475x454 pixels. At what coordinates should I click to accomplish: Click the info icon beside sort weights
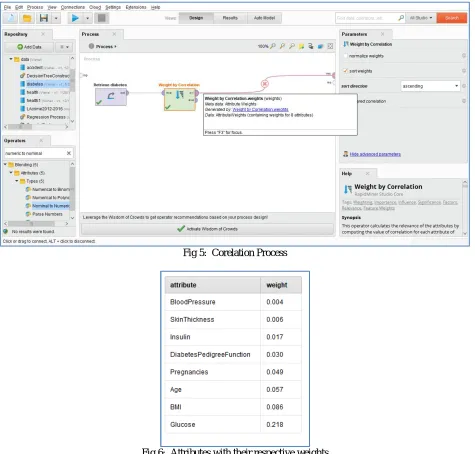pos(464,71)
